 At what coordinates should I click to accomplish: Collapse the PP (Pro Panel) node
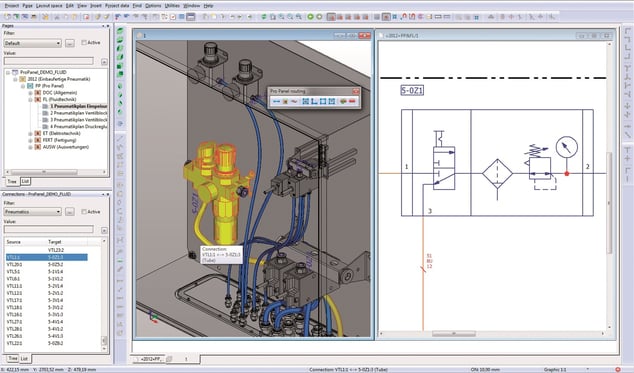tap(23, 86)
